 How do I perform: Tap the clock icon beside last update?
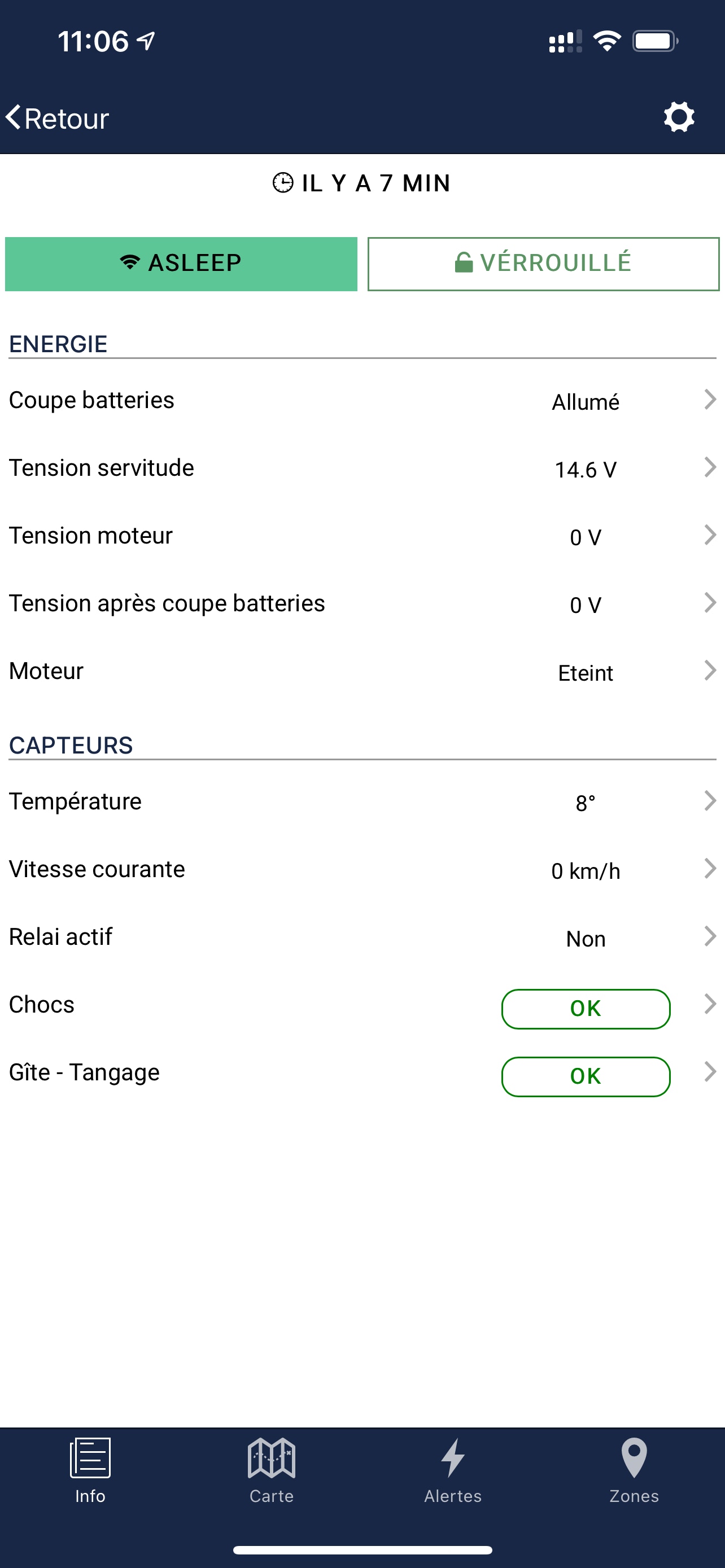click(x=282, y=183)
